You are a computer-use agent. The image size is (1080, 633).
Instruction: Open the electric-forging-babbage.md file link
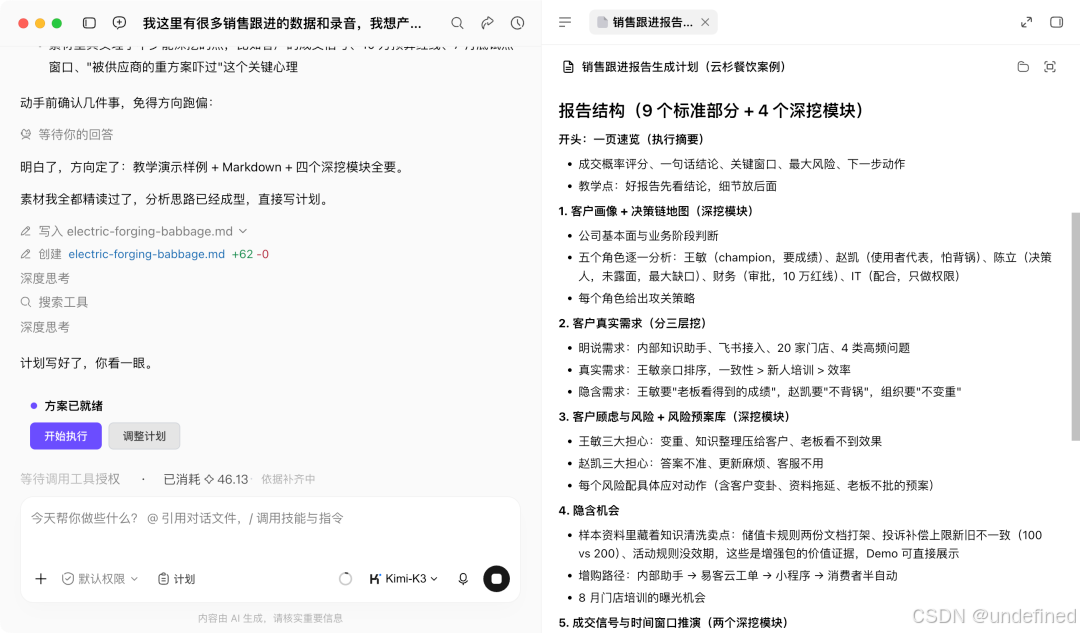[x=147, y=254]
